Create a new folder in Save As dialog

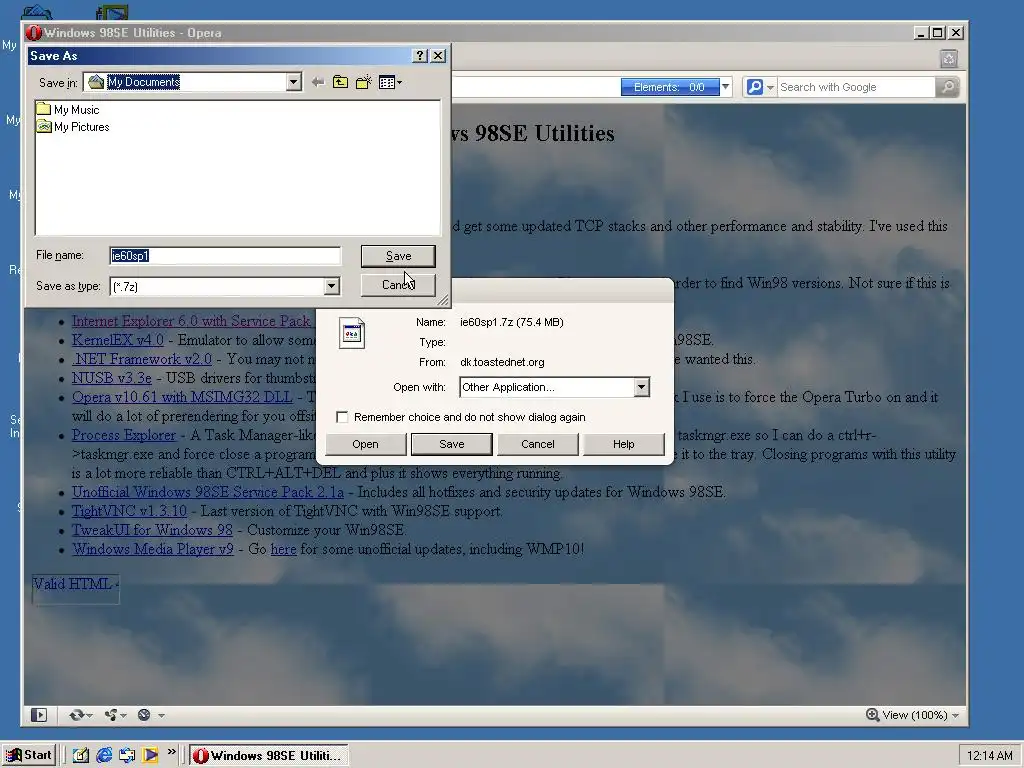364,82
